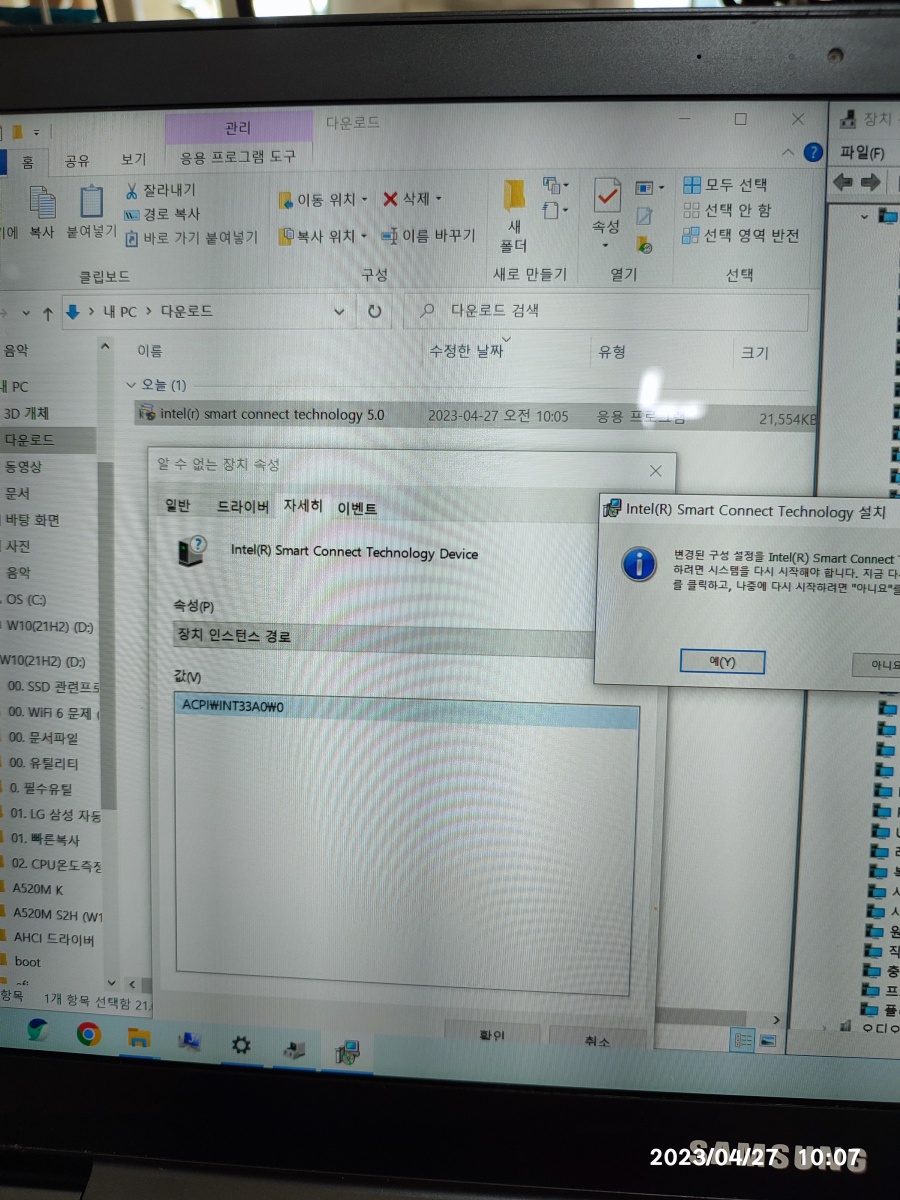This screenshot has width=900, height=1200.
Task: Click the red X 삭제 (Delete) button
Action: (406, 199)
